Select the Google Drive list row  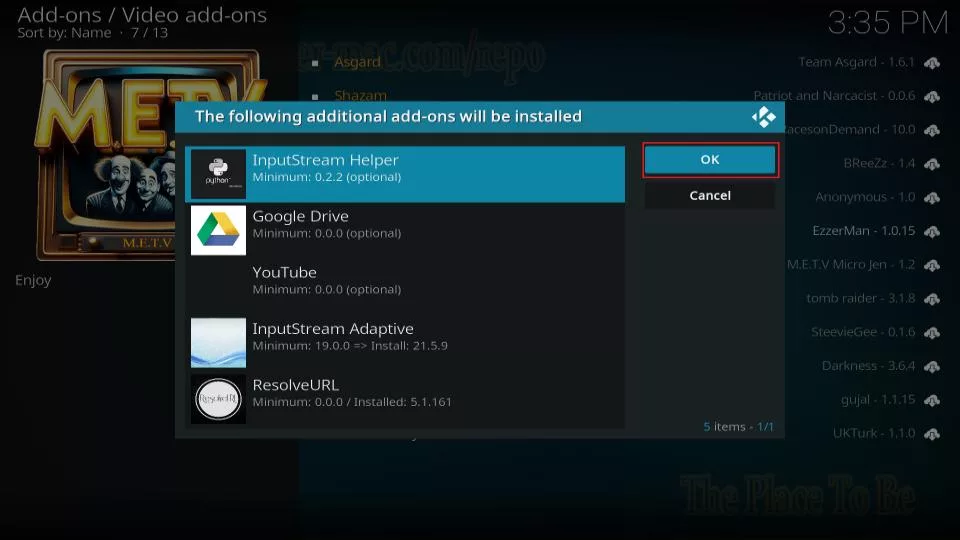405,224
